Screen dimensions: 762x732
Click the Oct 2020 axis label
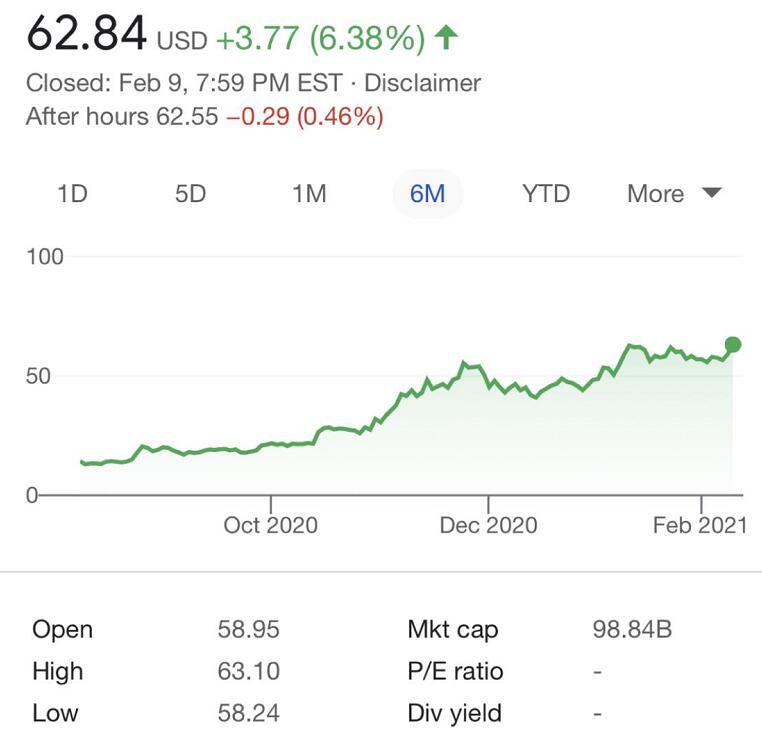point(270,525)
